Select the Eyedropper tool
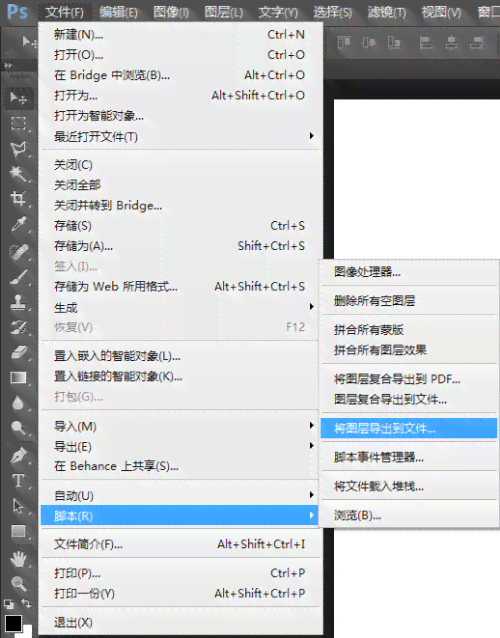This screenshot has width=500, height=638. pos(18,224)
